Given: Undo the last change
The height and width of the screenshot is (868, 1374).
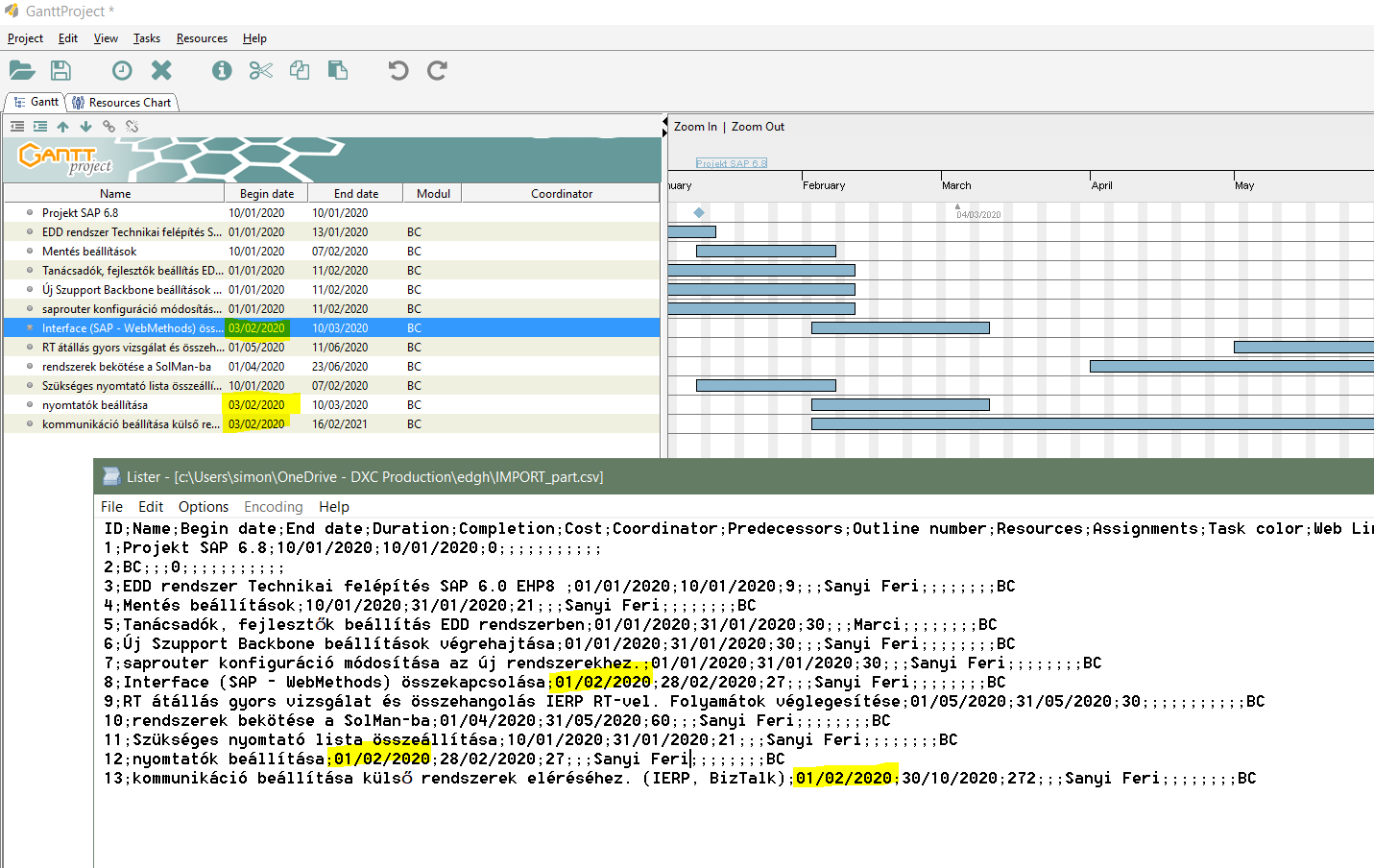Looking at the screenshot, I should (x=398, y=70).
